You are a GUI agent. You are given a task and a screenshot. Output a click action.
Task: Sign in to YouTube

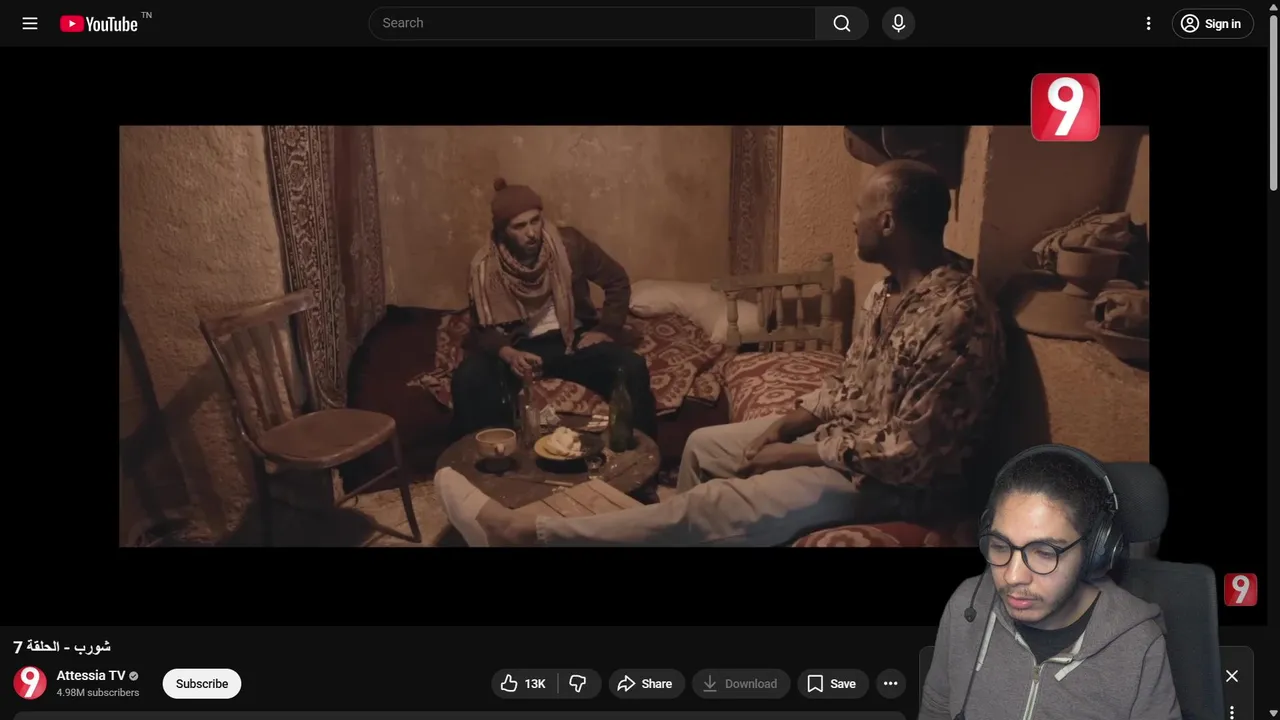click(x=1212, y=24)
